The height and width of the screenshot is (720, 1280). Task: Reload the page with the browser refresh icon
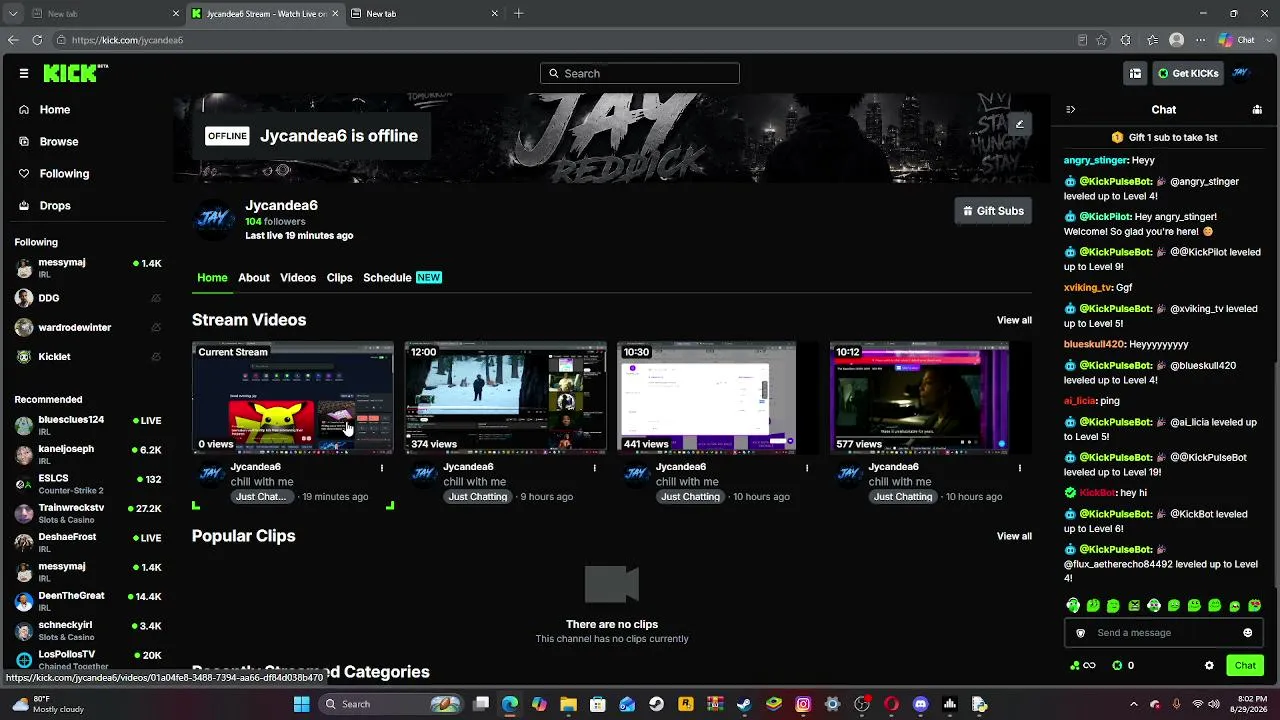(37, 40)
